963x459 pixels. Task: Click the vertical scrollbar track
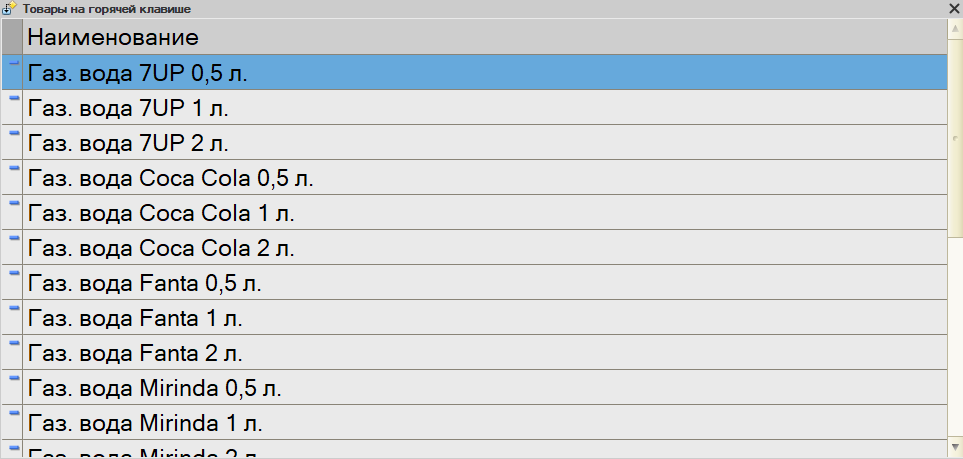(x=955, y=300)
